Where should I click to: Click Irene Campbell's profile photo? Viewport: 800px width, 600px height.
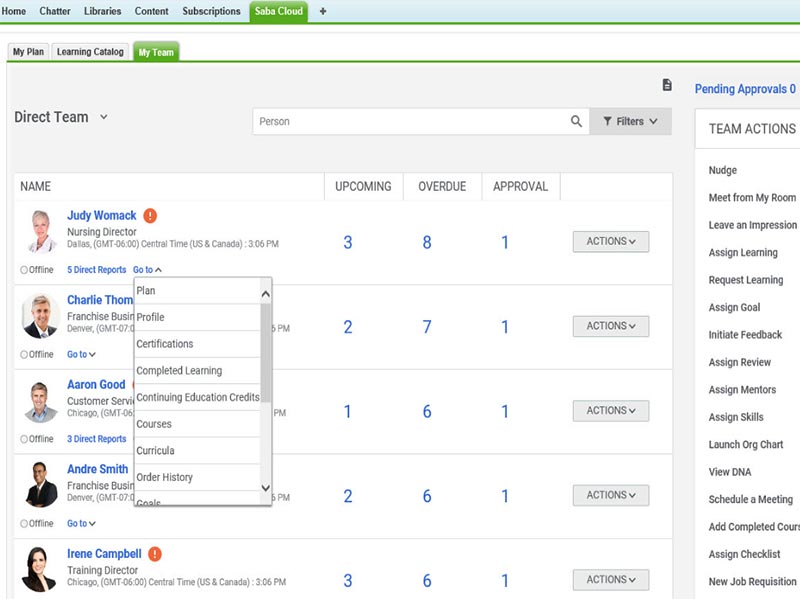coord(40,569)
